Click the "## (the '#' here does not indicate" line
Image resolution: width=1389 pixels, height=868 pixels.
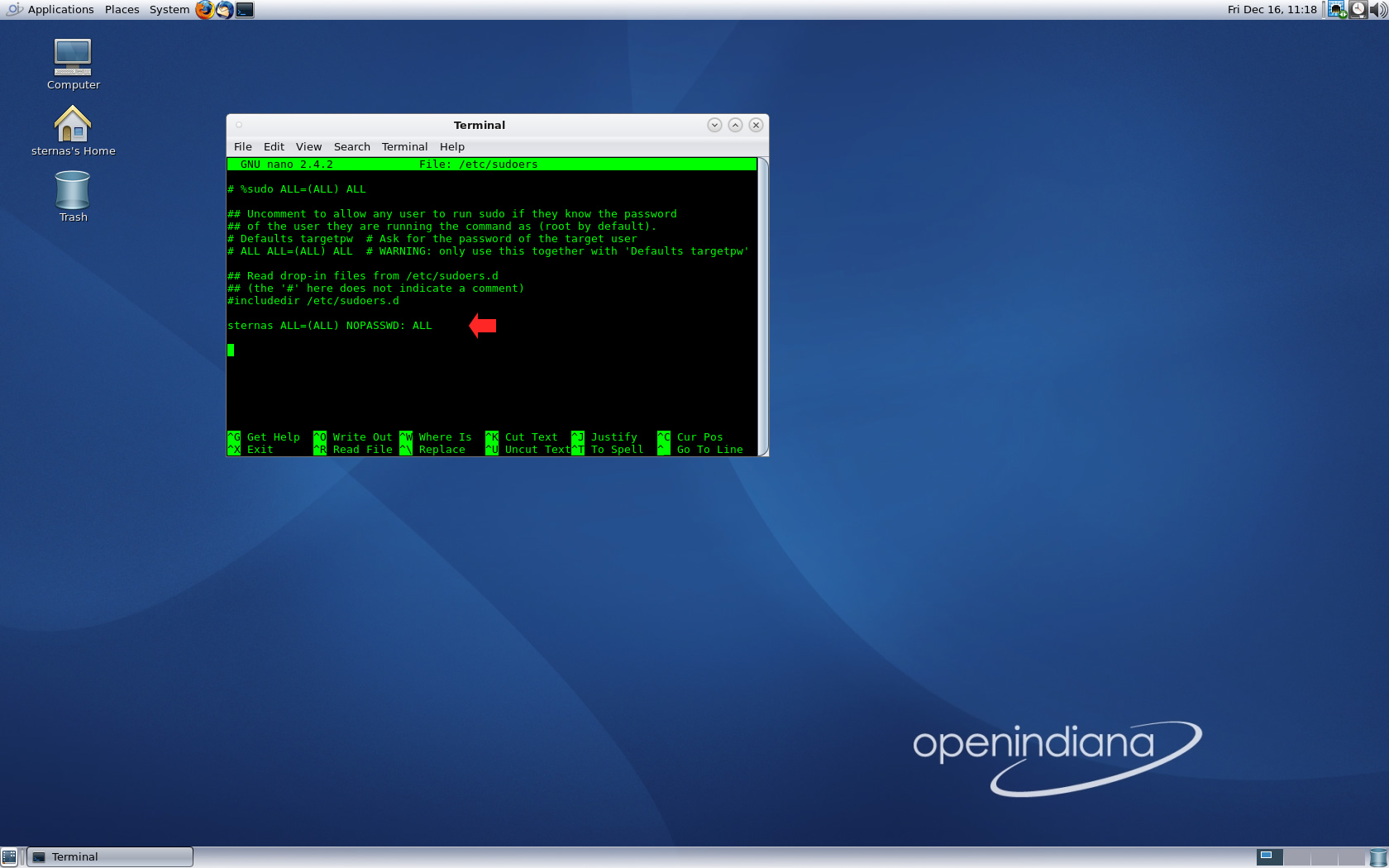(x=376, y=289)
